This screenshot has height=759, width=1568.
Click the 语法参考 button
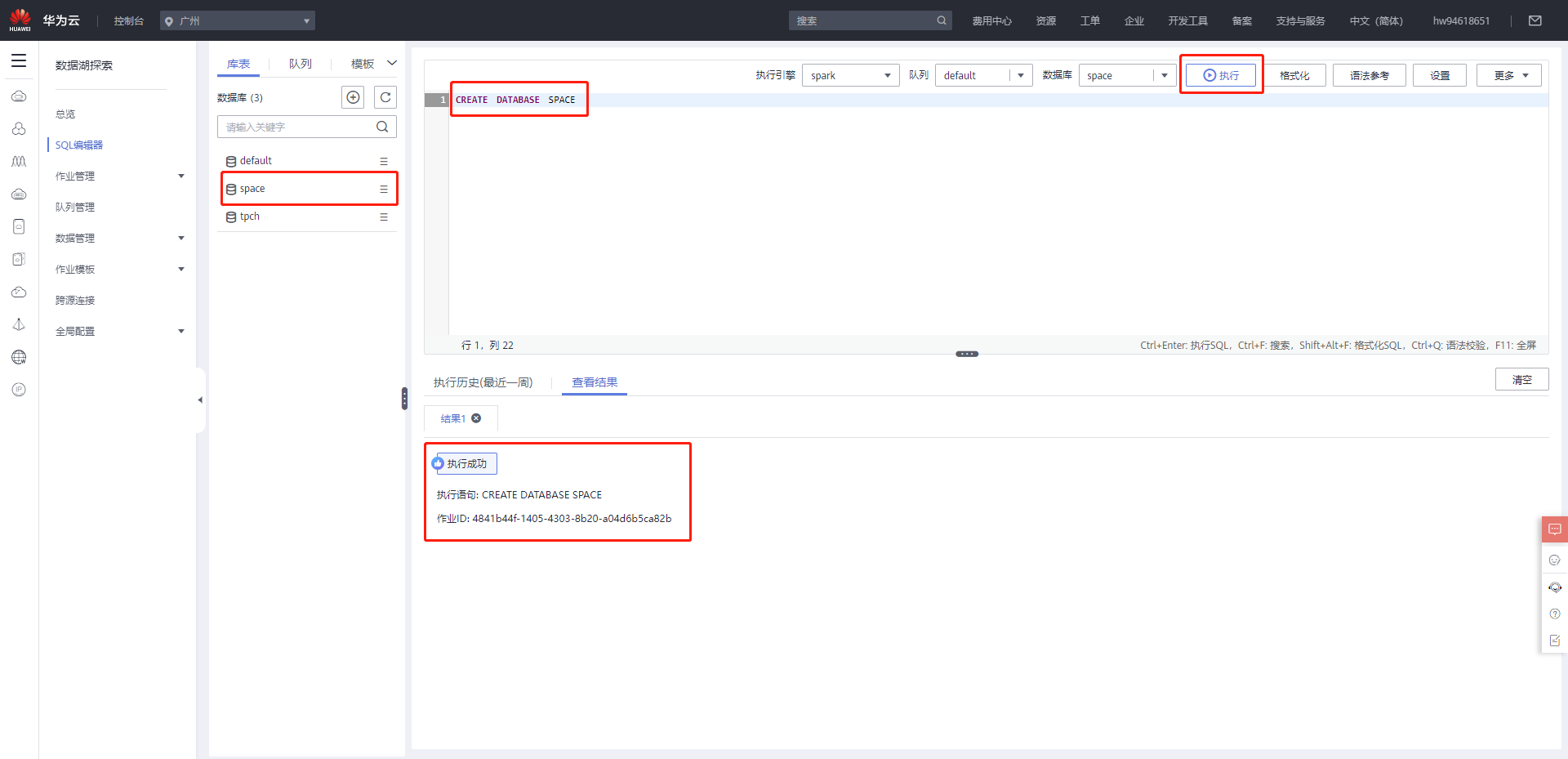(x=1370, y=75)
